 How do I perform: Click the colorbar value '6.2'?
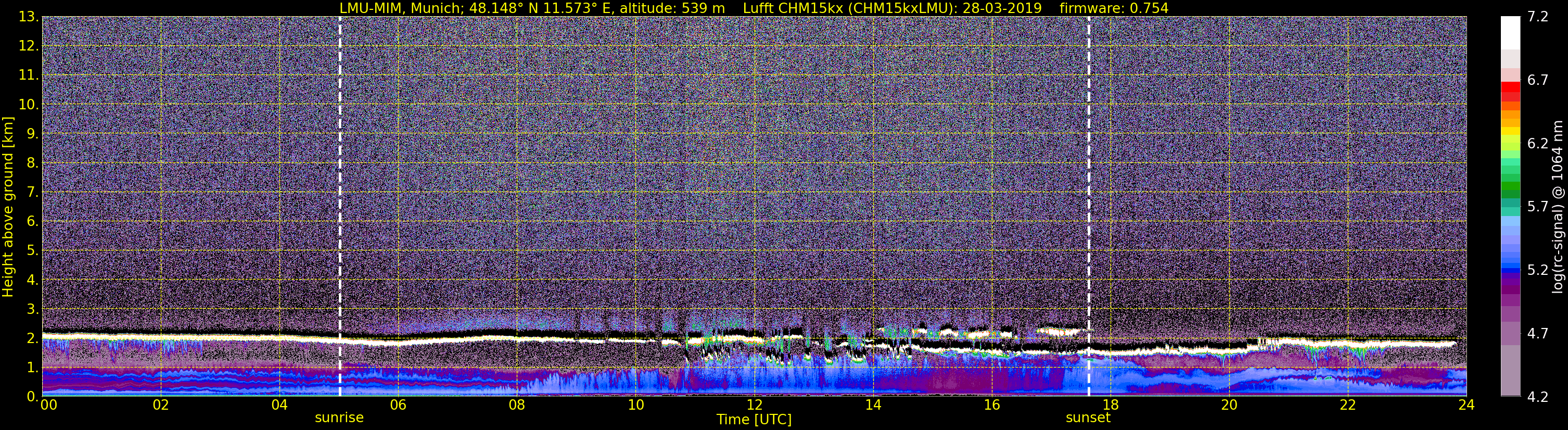pos(1538,144)
